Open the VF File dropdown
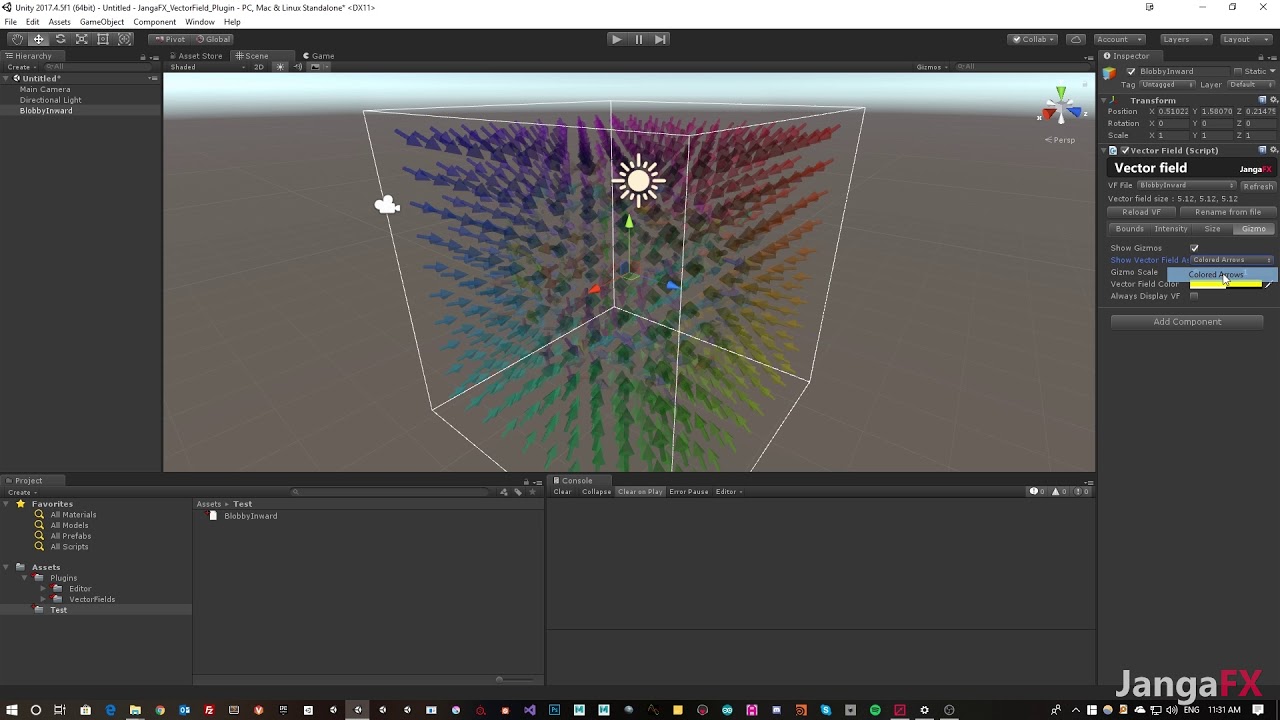Viewport: 1280px width, 720px height. point(1187,185)
